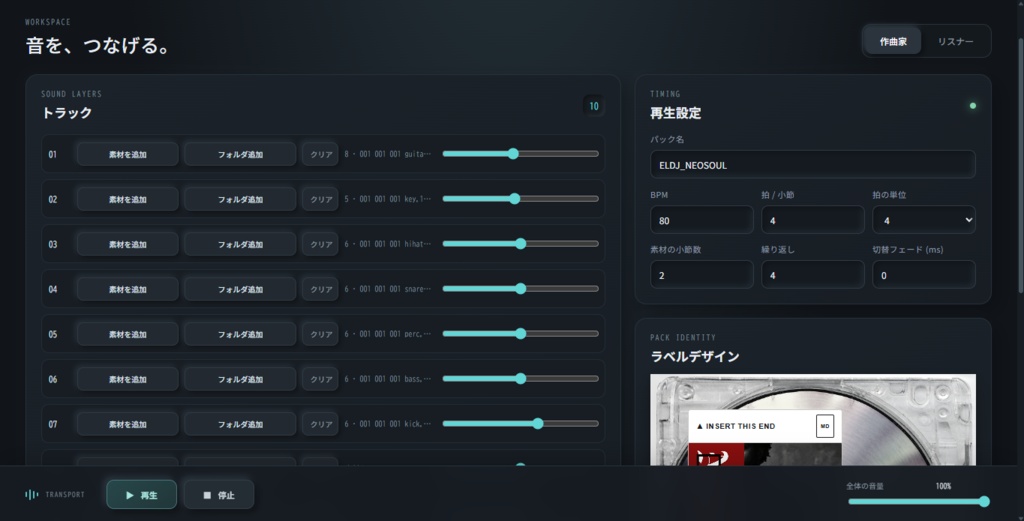1024x521 pixels.
Task: Clear track 03 hihat layer
Action: click(x=320, y=244)
